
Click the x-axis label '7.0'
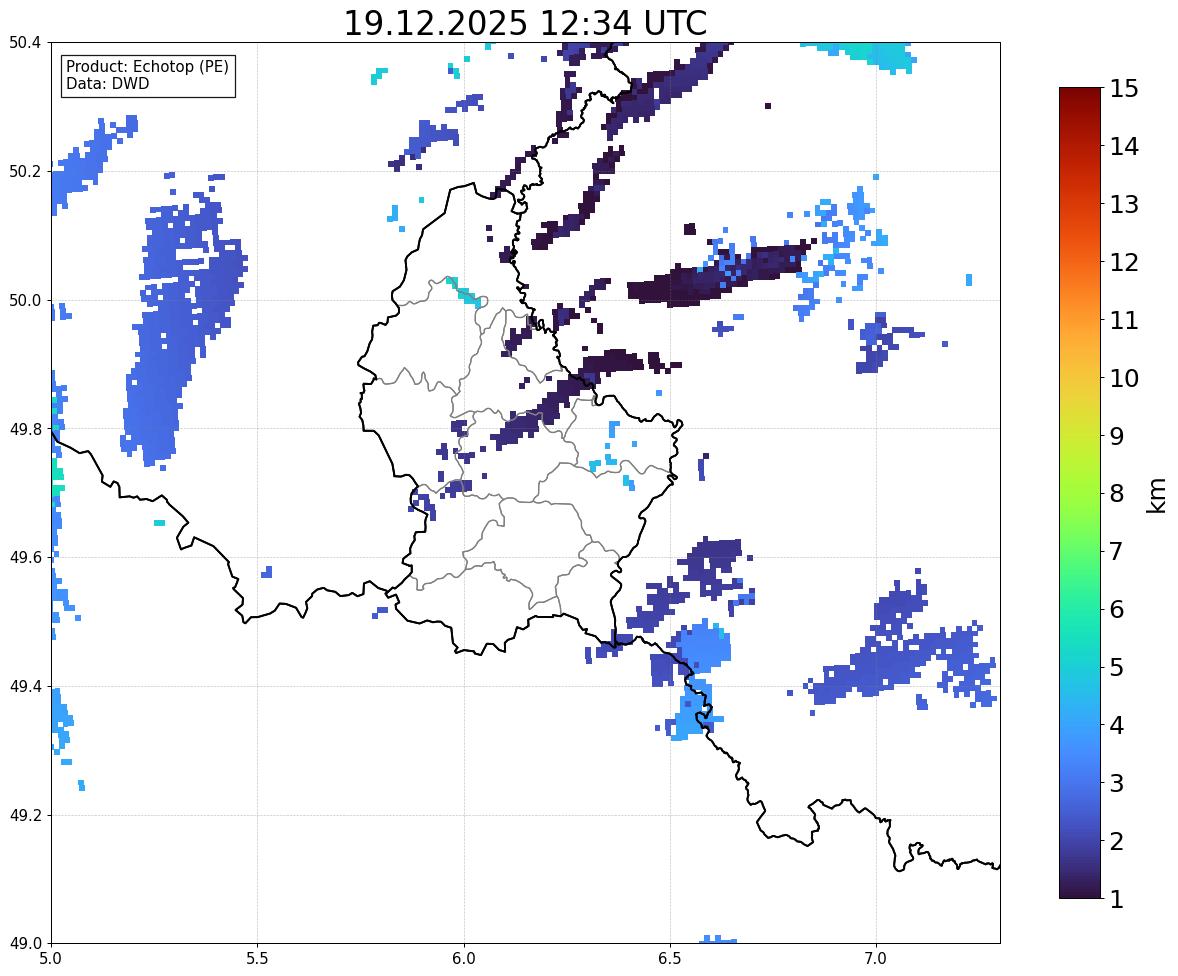point(876,959)
